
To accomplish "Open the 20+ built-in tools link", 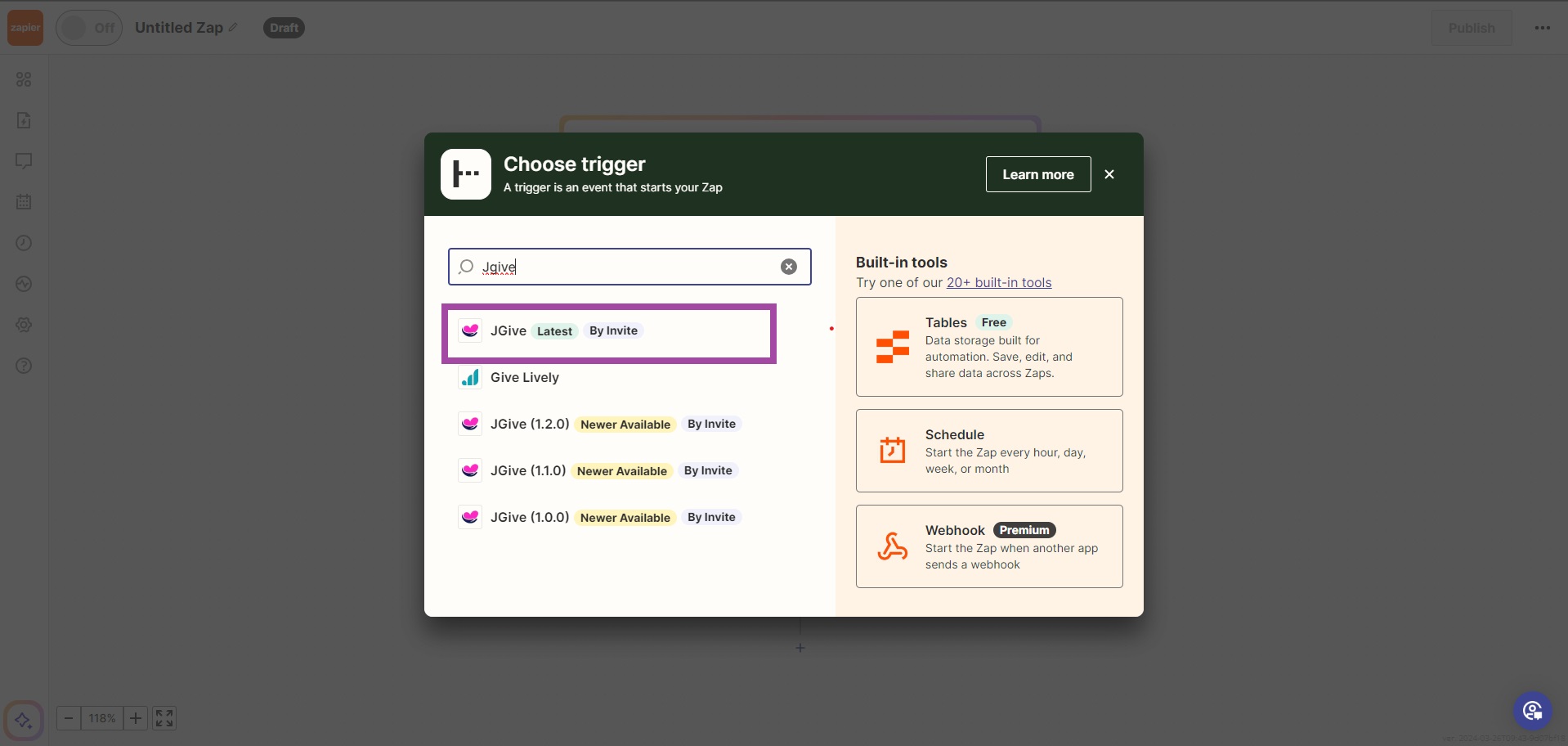I will pyautogui.click(x=999, y=282).
